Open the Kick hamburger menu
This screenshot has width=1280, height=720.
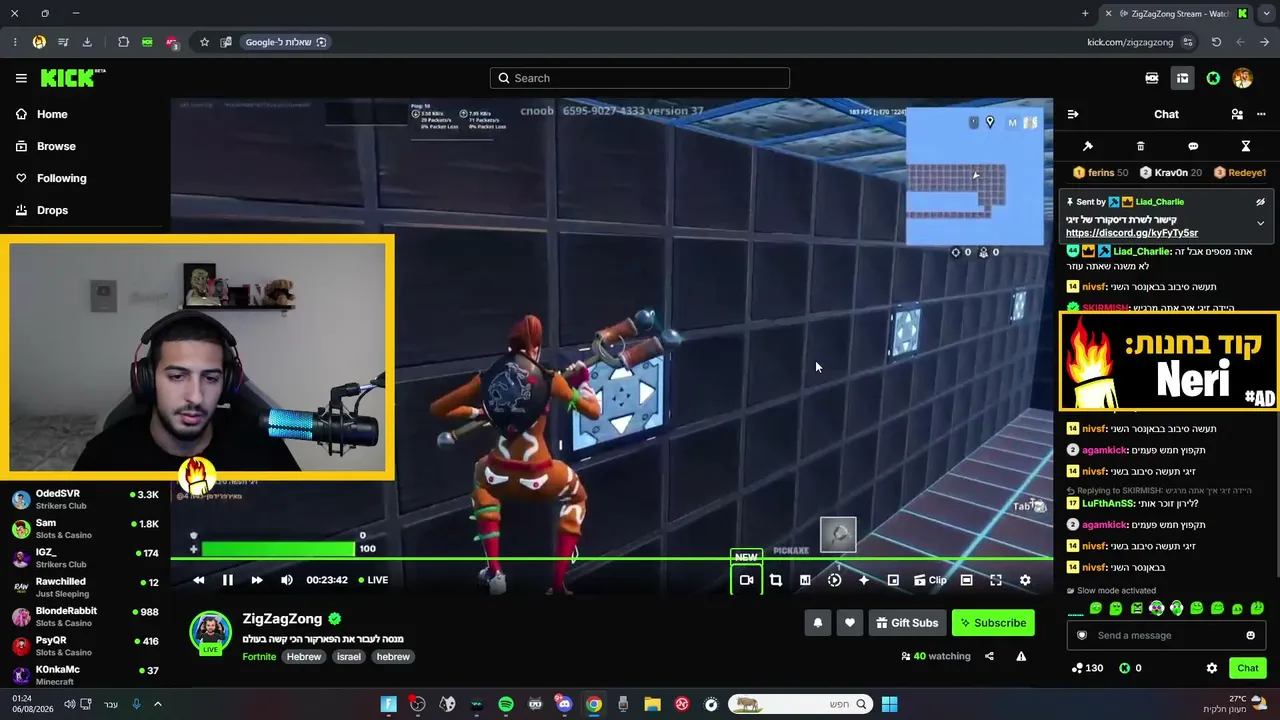[21, 78]
